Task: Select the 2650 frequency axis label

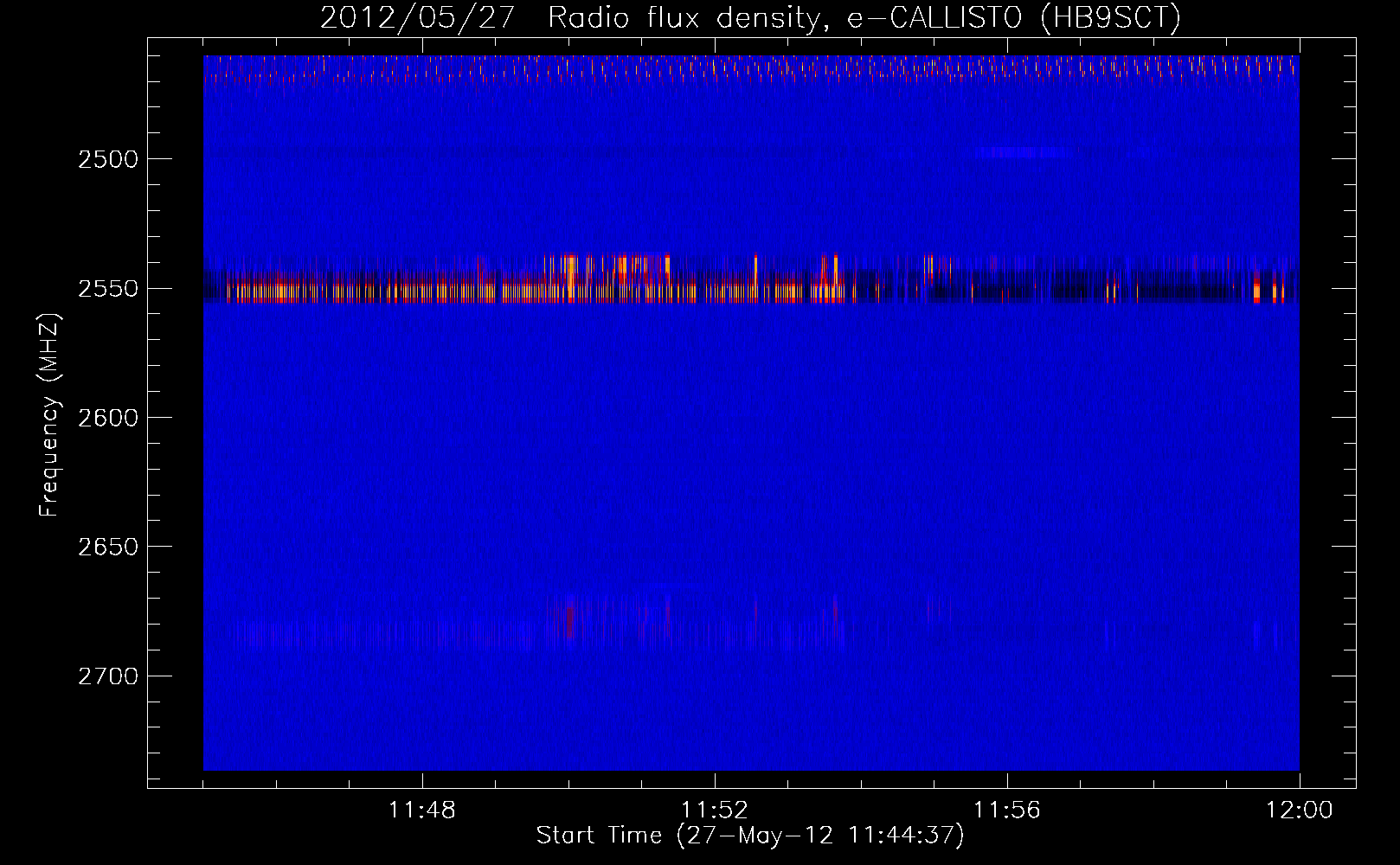Action: (x=107, y=547)
